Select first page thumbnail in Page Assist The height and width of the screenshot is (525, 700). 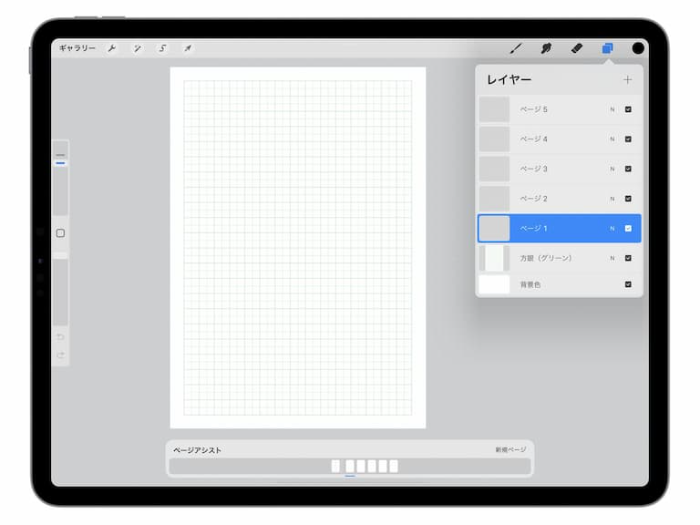(x=336, y=466)
